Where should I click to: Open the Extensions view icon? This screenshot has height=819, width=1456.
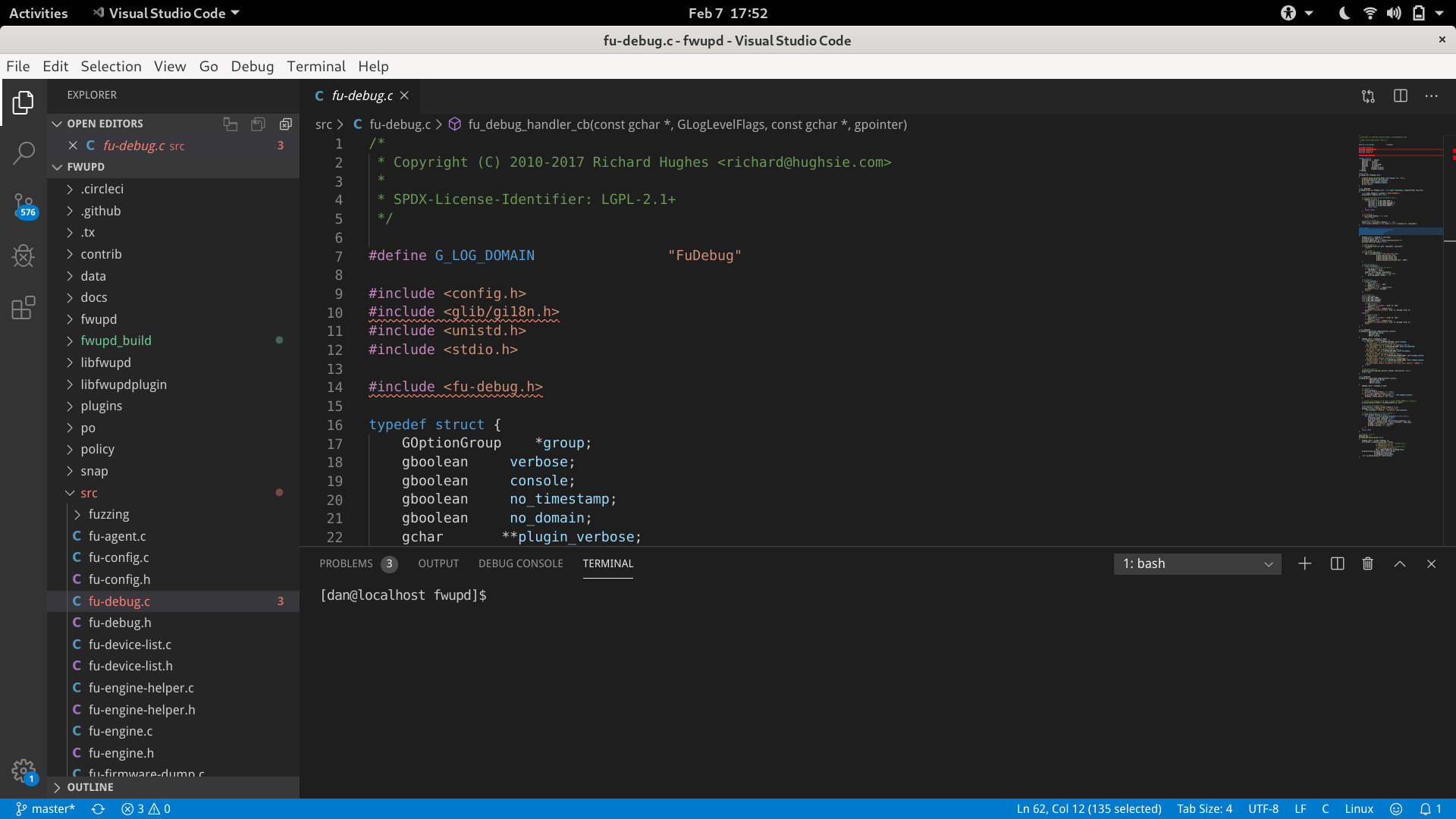(24, 308)
